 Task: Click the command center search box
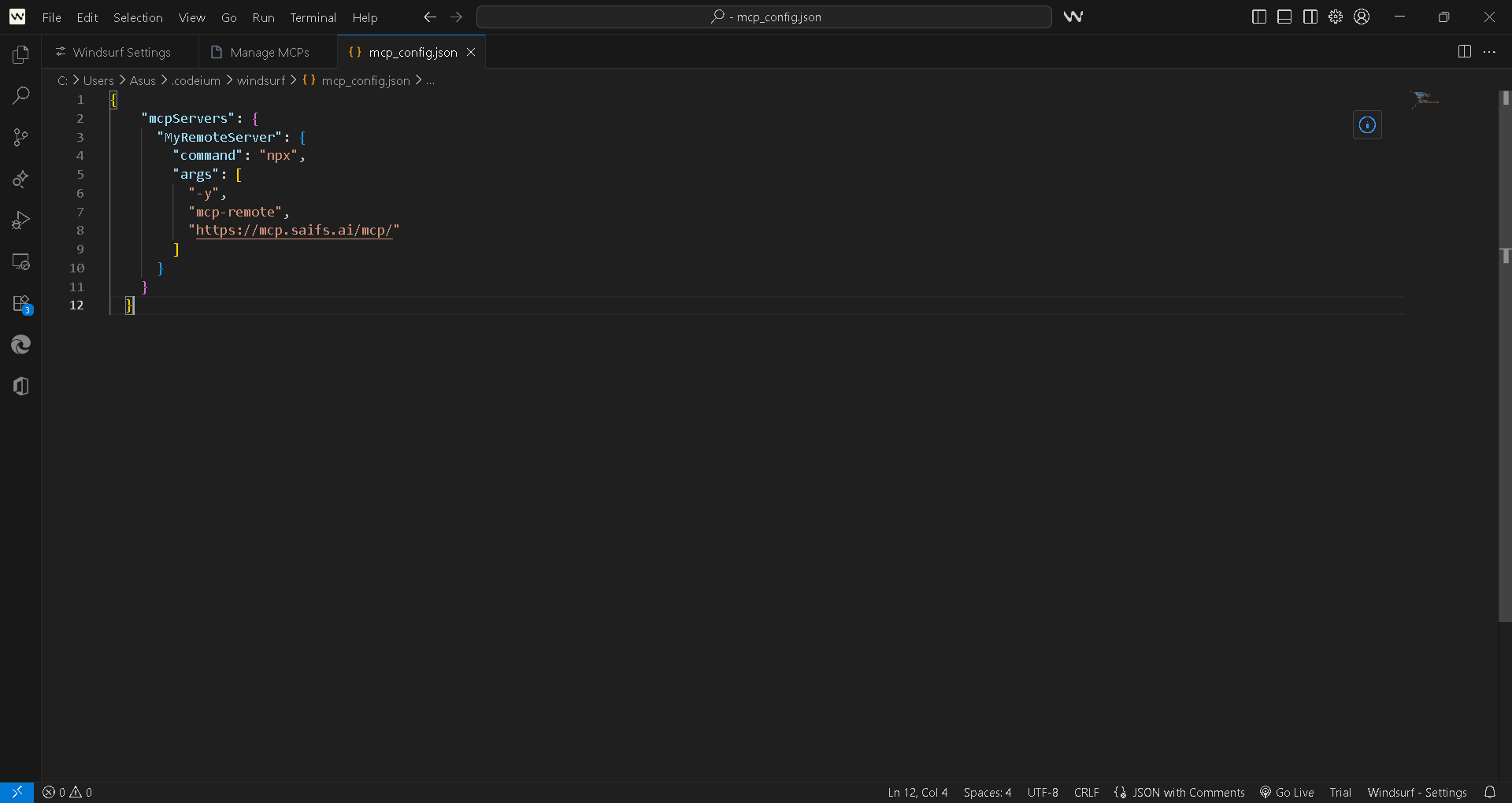[x=764, y=17]
